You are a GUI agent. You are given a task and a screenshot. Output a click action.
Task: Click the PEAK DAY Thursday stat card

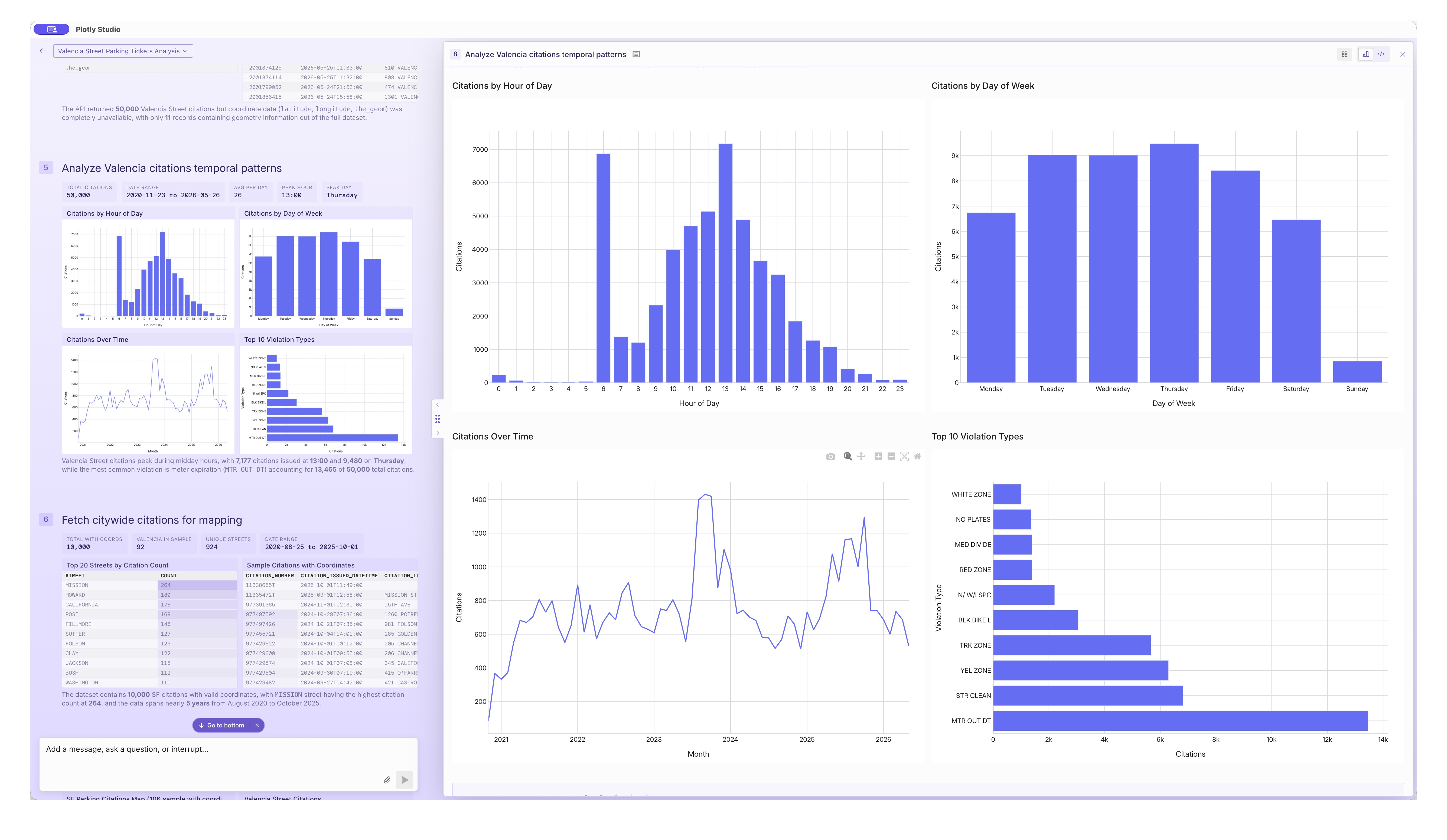coord(342,192)
